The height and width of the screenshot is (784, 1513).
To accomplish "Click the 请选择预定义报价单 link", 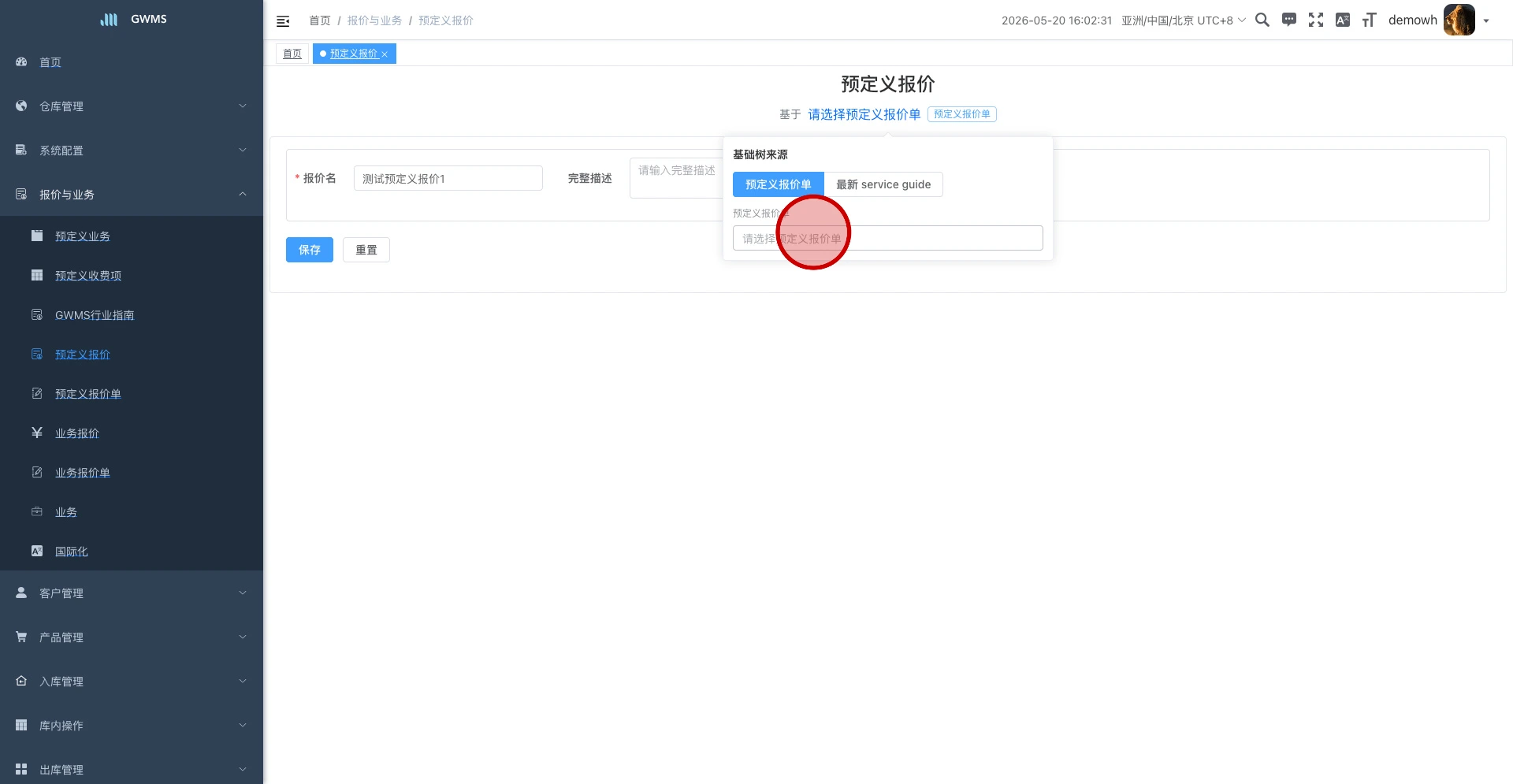I will point(864,114).
